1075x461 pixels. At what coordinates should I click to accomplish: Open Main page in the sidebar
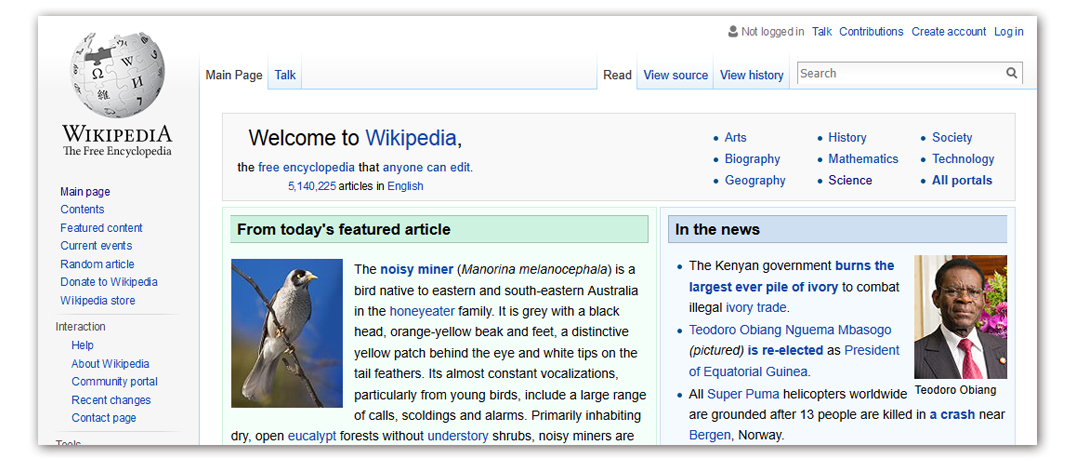[85, 191]
